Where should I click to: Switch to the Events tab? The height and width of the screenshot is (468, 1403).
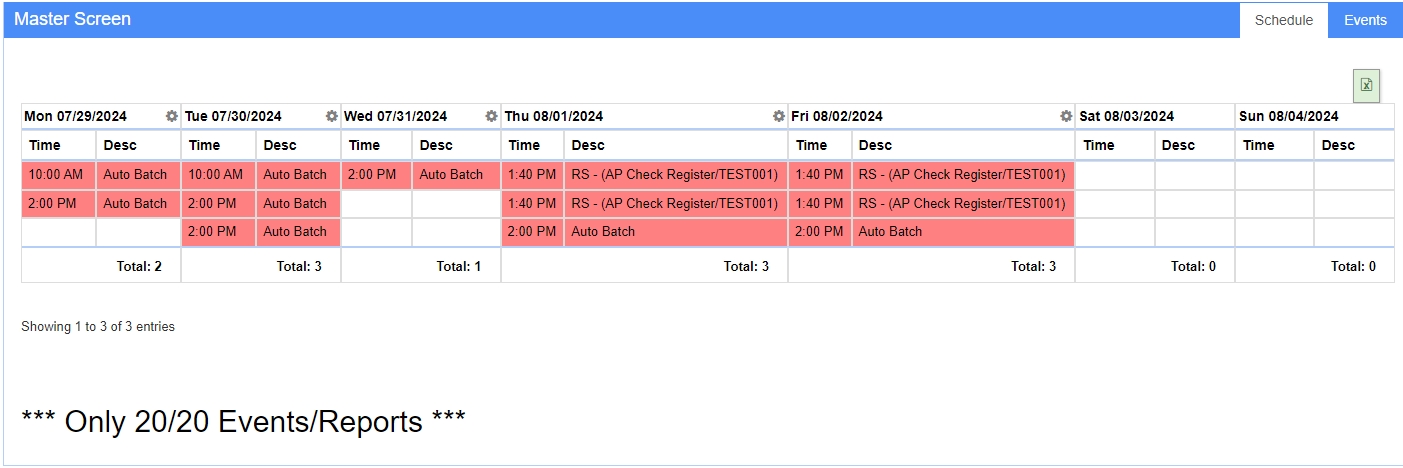tap(1365, 20)
